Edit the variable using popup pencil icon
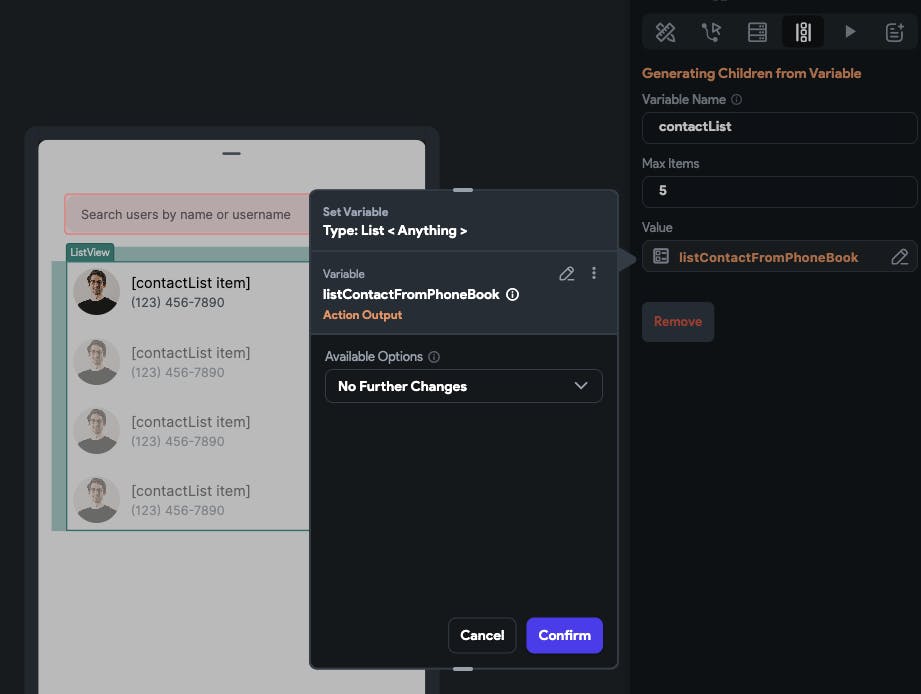The height and width of the screenshot is (694, 921). point(567,274)
